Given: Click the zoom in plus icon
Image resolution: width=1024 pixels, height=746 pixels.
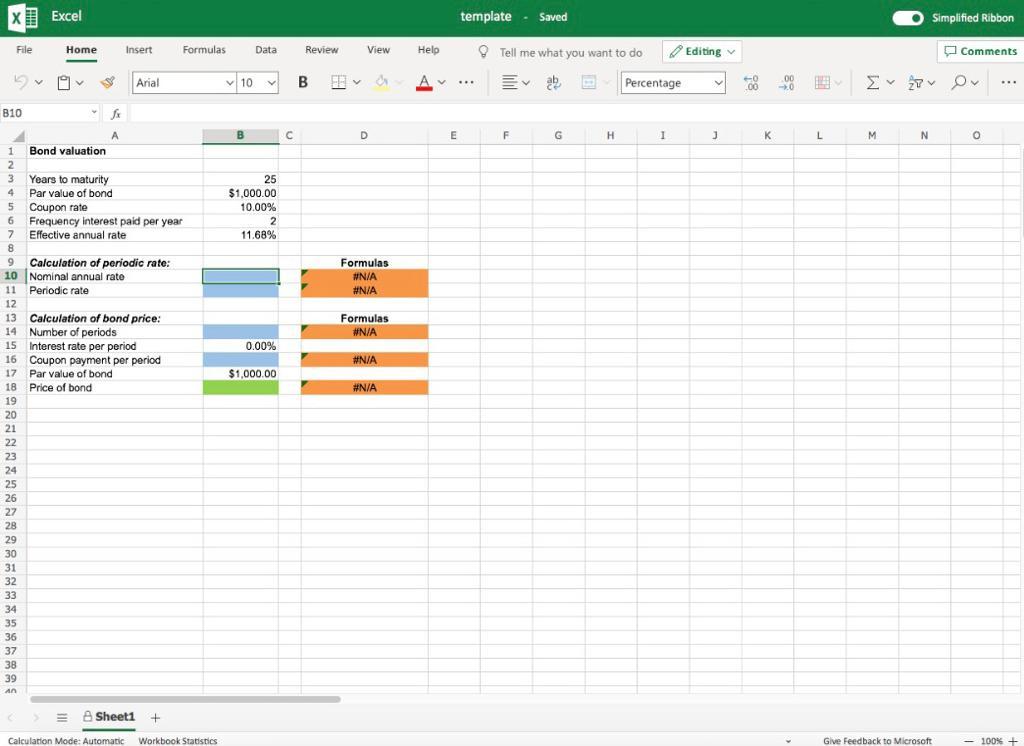Looking at the screenshot, I should coord(1013,741).
